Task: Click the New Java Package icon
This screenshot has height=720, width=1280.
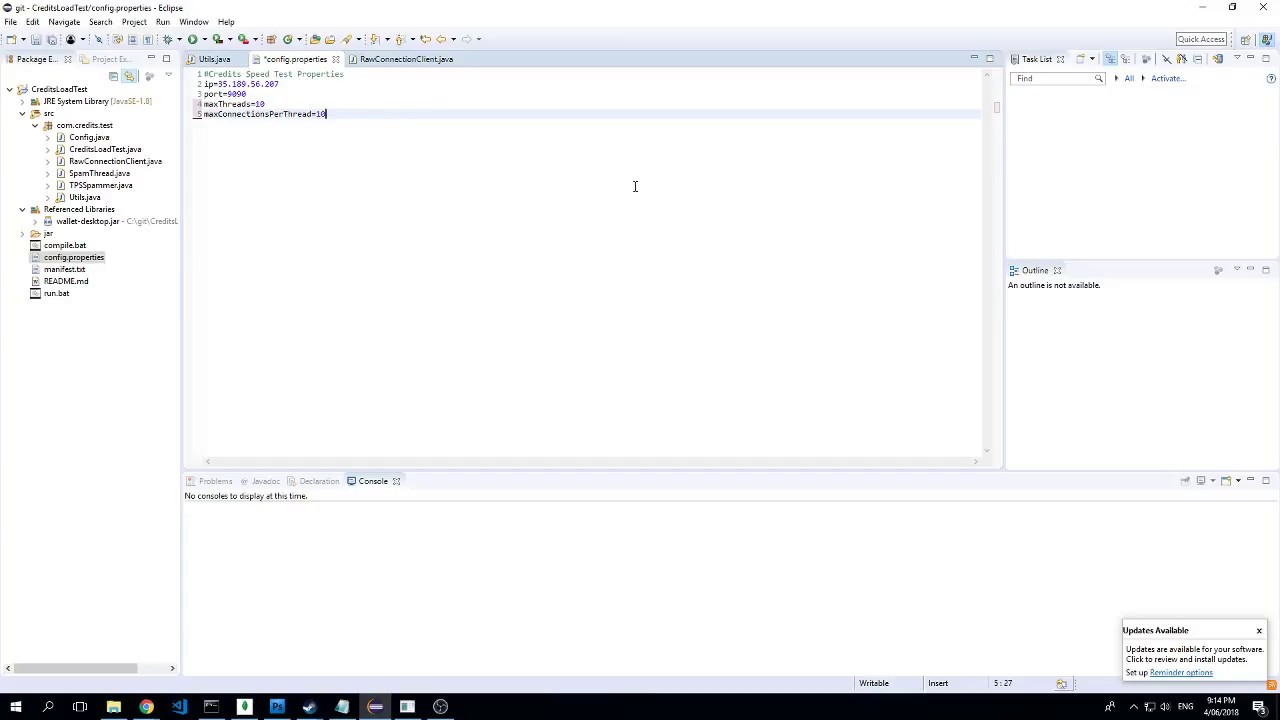Action: pyautogui.click(x=271, y=39)
